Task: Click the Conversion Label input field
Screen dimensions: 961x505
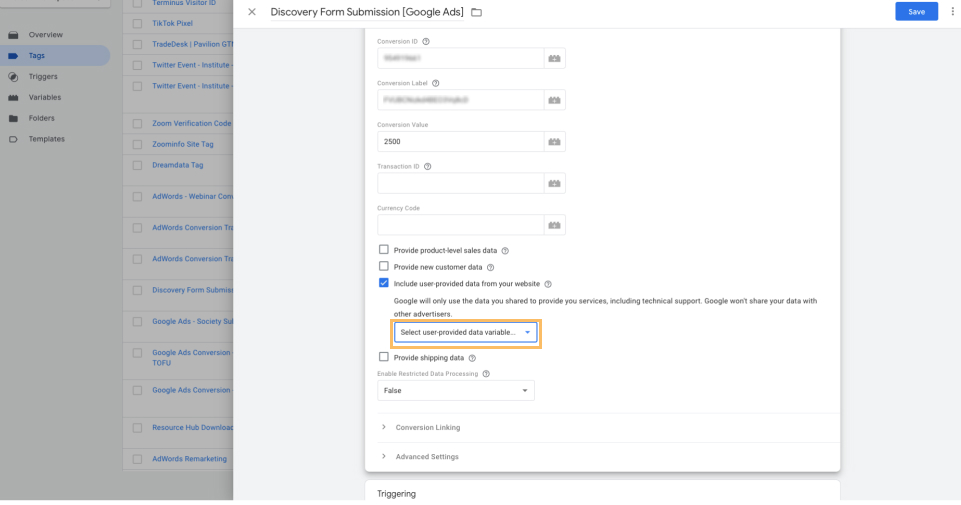Action: (x=460, y=100)
